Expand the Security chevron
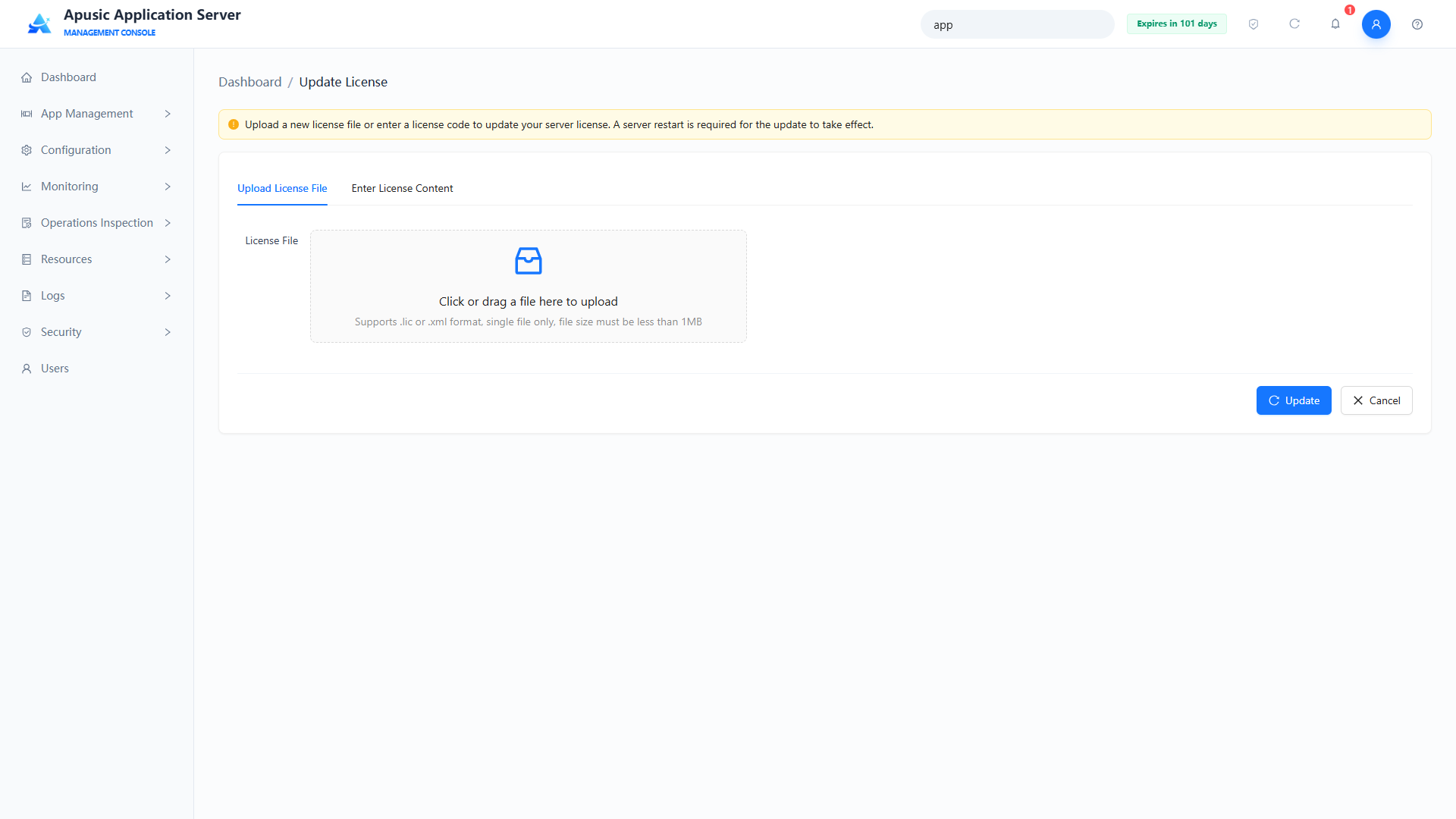The height and width of the screenshot is (819, 1456). click(168, 332)
